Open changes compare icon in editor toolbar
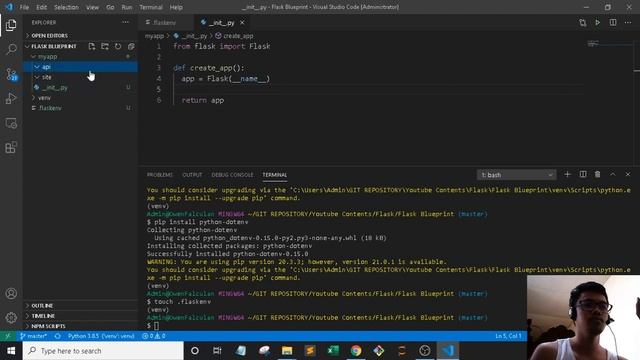This screenshot has height=360, width=640. click(x=582, y=23)
